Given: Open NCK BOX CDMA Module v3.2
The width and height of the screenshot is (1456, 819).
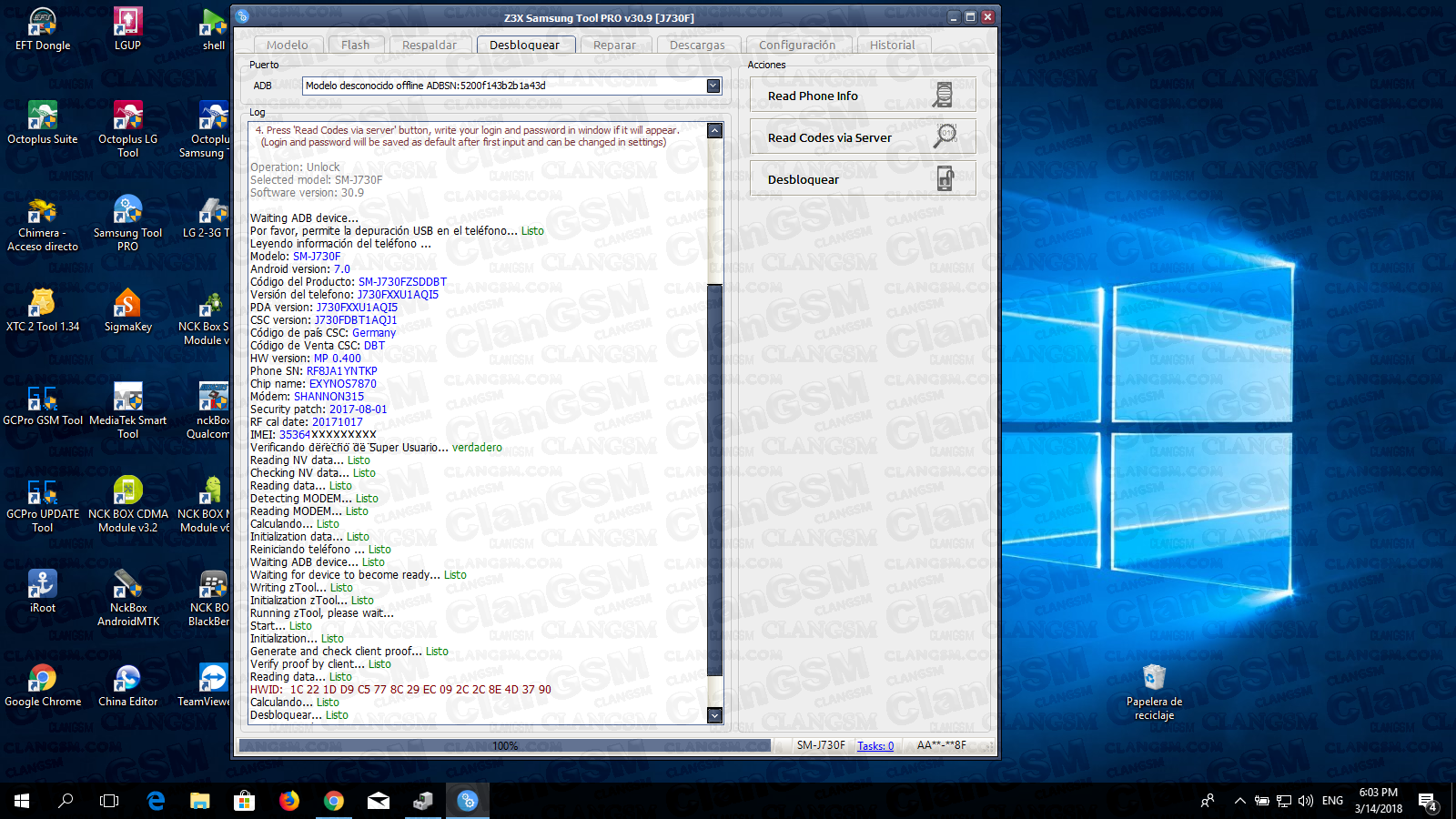Looking at the screenshot, I should 127,505.
